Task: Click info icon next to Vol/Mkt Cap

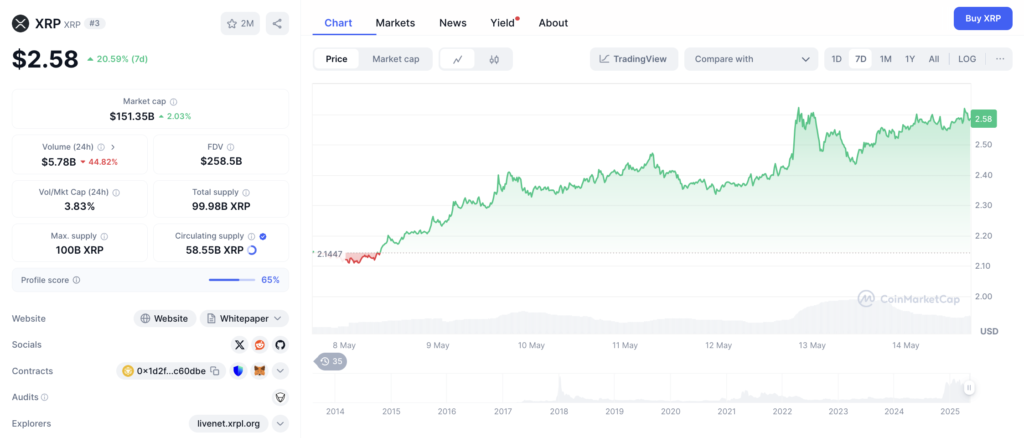Action: click(x=116, y=193)
